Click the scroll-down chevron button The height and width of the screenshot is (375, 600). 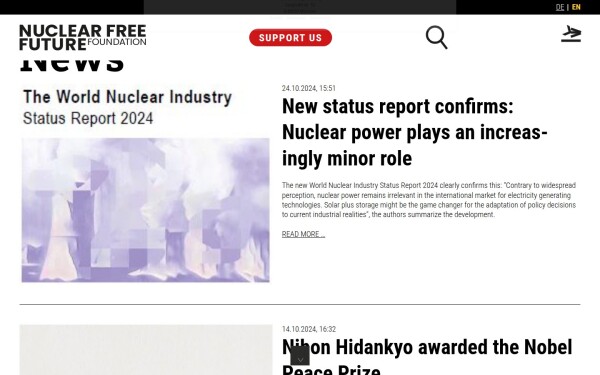(300, 355)
